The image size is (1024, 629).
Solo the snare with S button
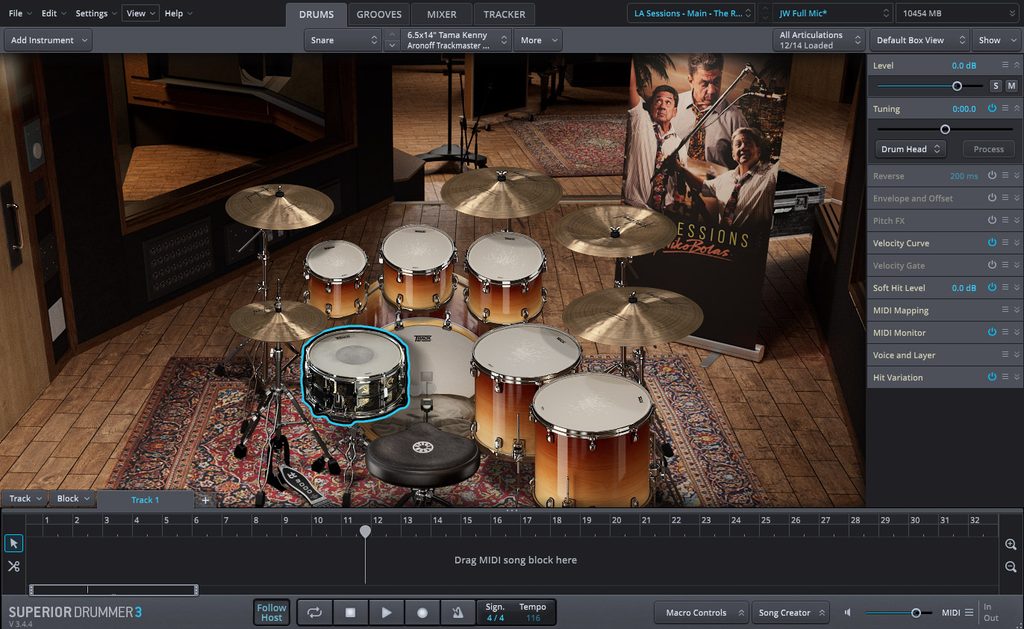995,86
